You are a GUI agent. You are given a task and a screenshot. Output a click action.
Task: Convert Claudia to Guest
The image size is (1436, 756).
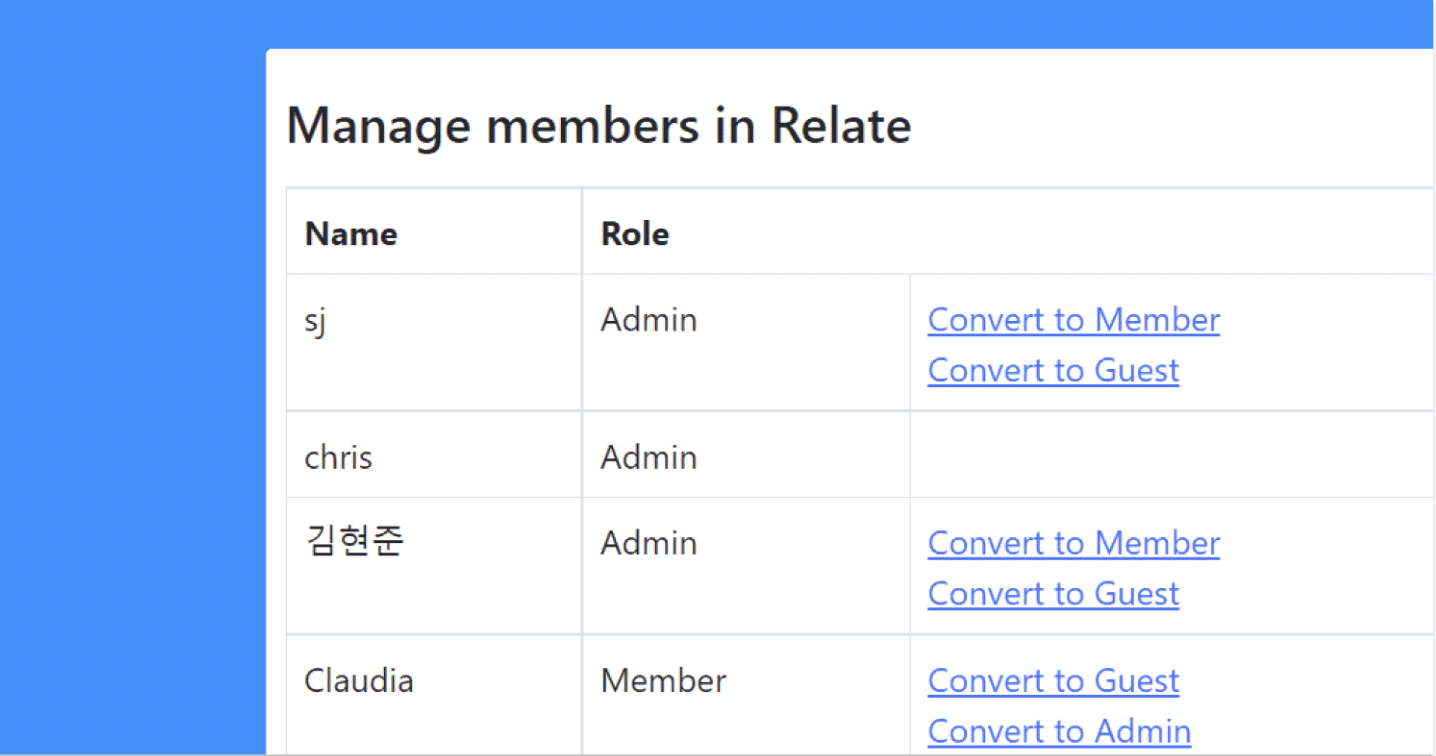coord(1053,681)
